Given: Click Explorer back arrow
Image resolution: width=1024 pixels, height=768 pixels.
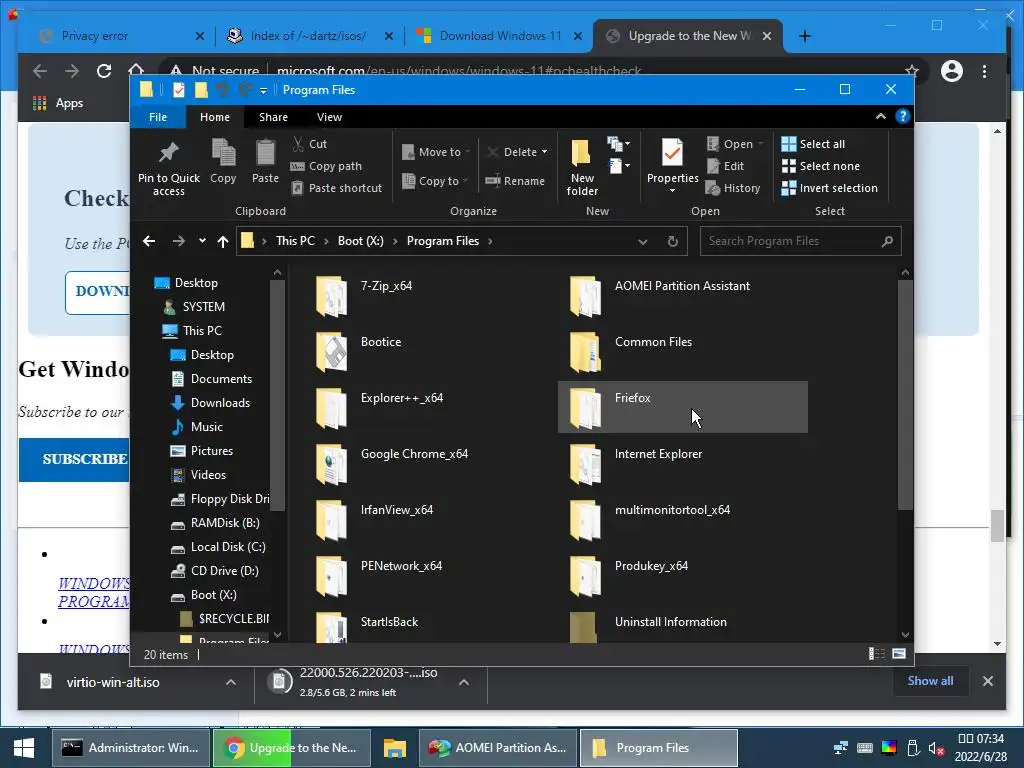Looking at the screenshot, I should 149,241.
